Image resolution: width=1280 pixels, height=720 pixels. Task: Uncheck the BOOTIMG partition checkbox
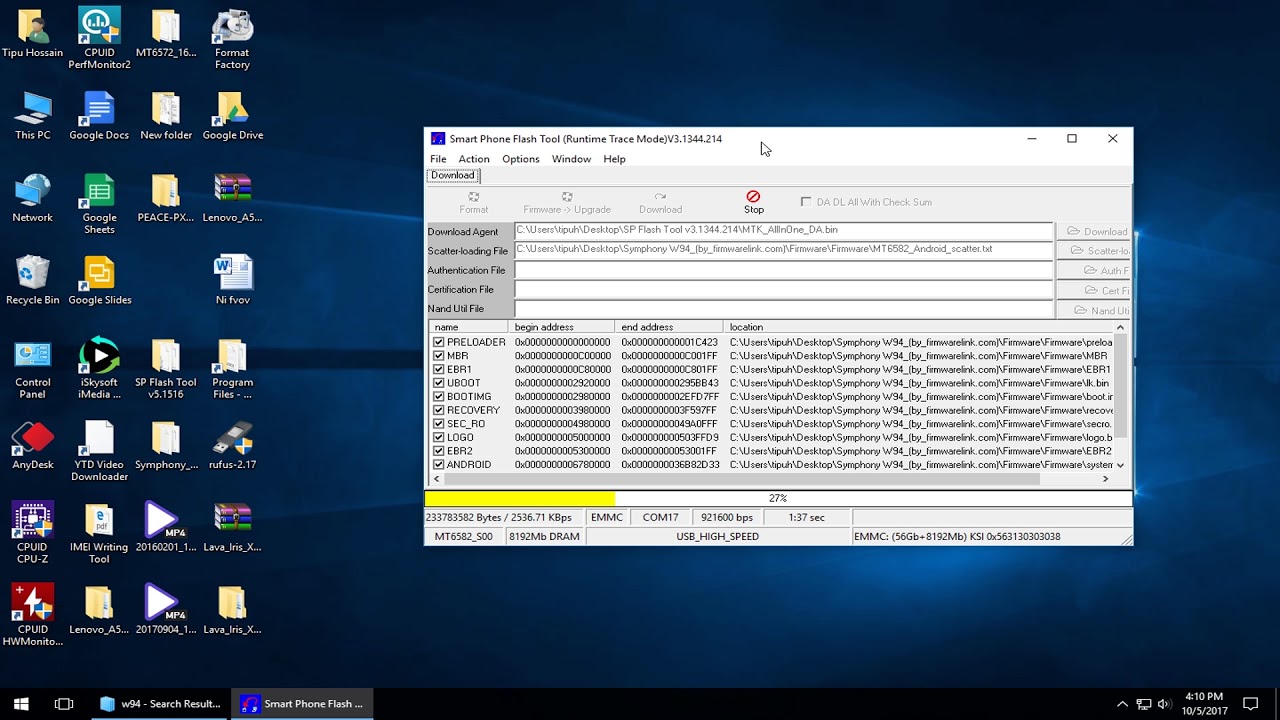coord(438,397)
